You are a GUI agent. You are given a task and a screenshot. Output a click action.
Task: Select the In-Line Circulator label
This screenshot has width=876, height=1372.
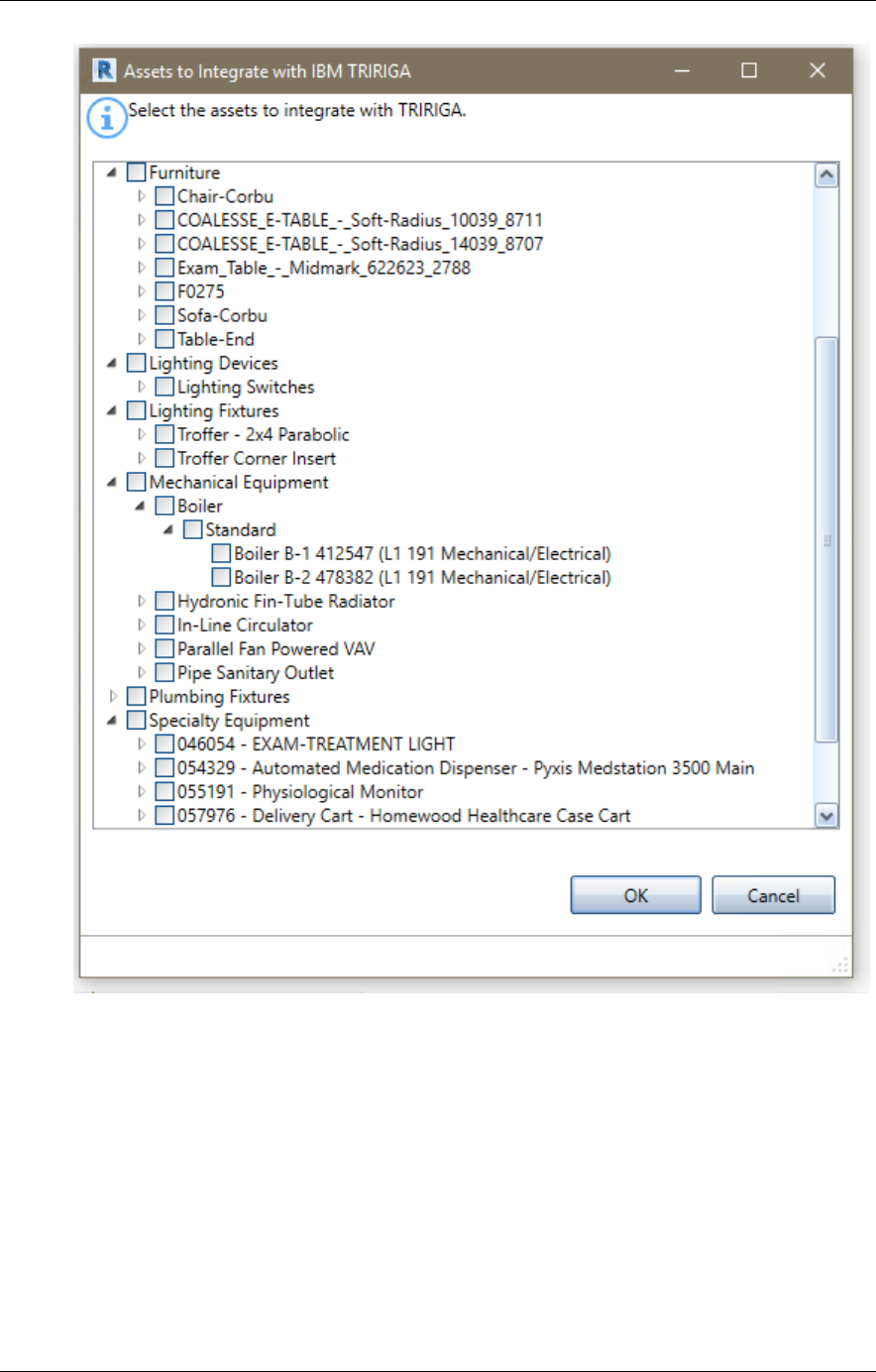(x=245, y=625)
